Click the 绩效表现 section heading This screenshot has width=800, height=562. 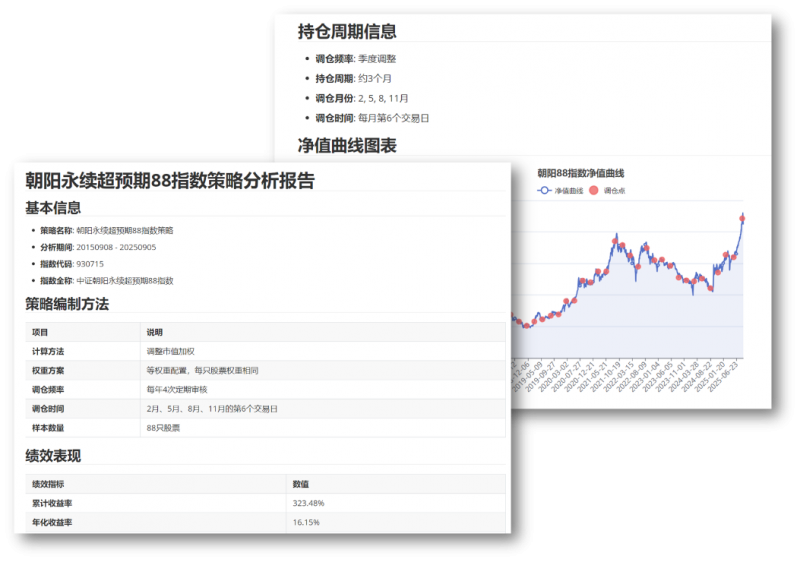pyautogui.click(x=53, y=456)
